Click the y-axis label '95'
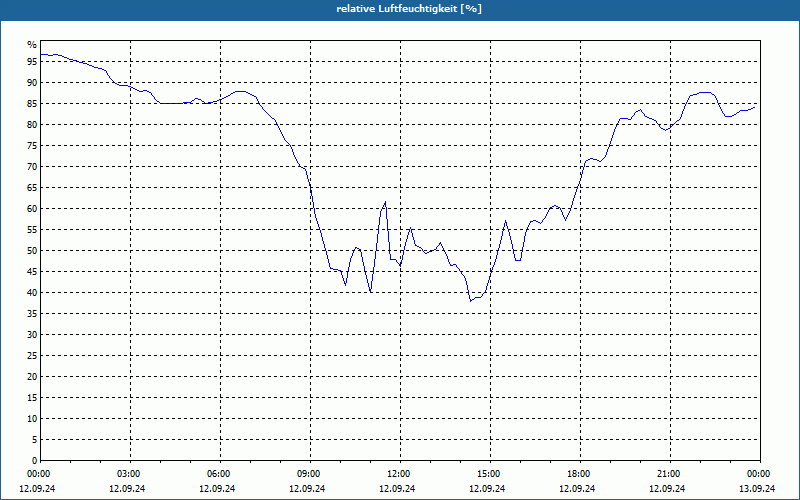Viewport: 800px width, 500px height. pyautogui.click(x=32, y=62)
